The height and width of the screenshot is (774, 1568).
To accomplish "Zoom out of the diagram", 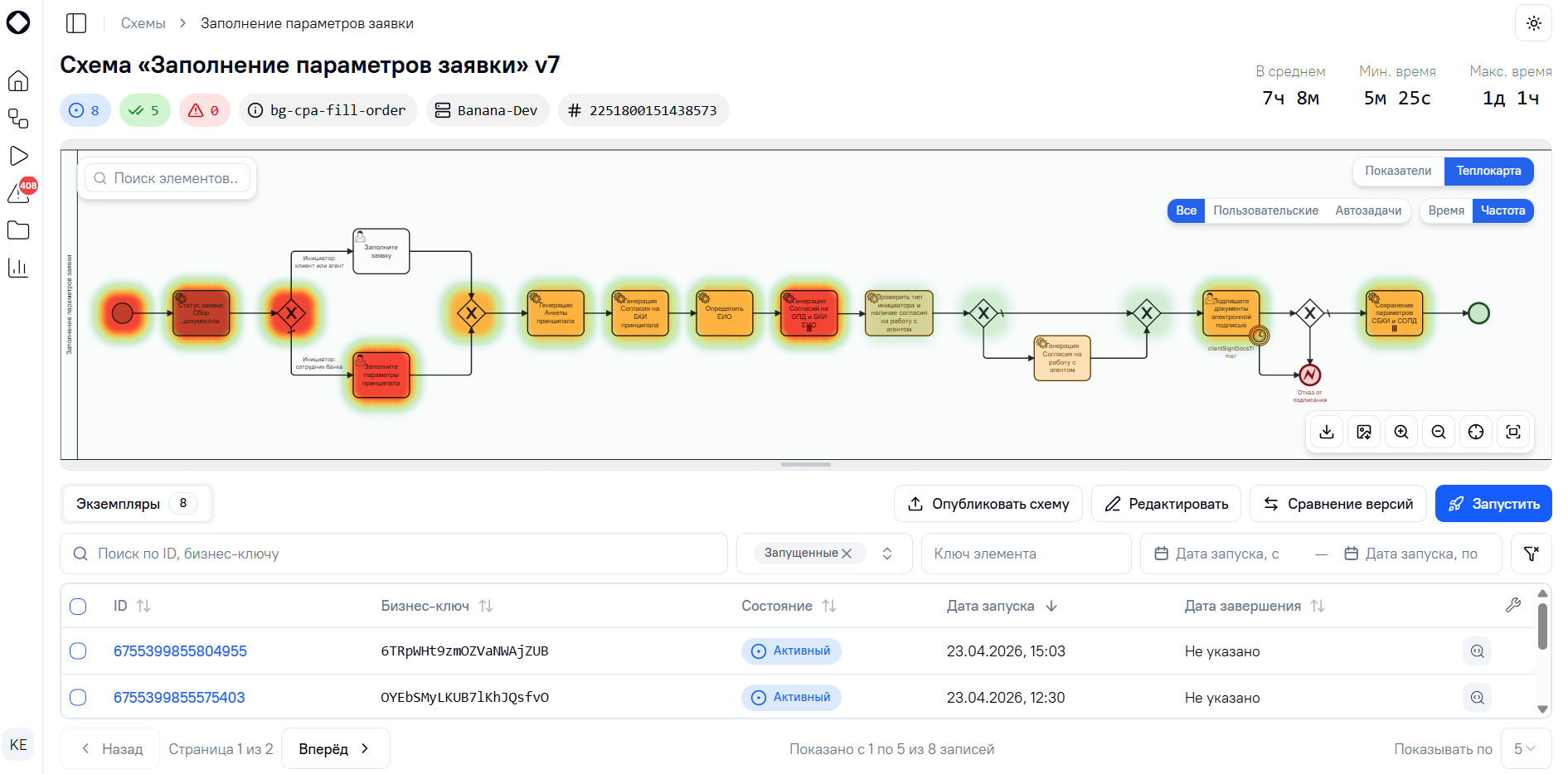I will [x=1439, y=432].
